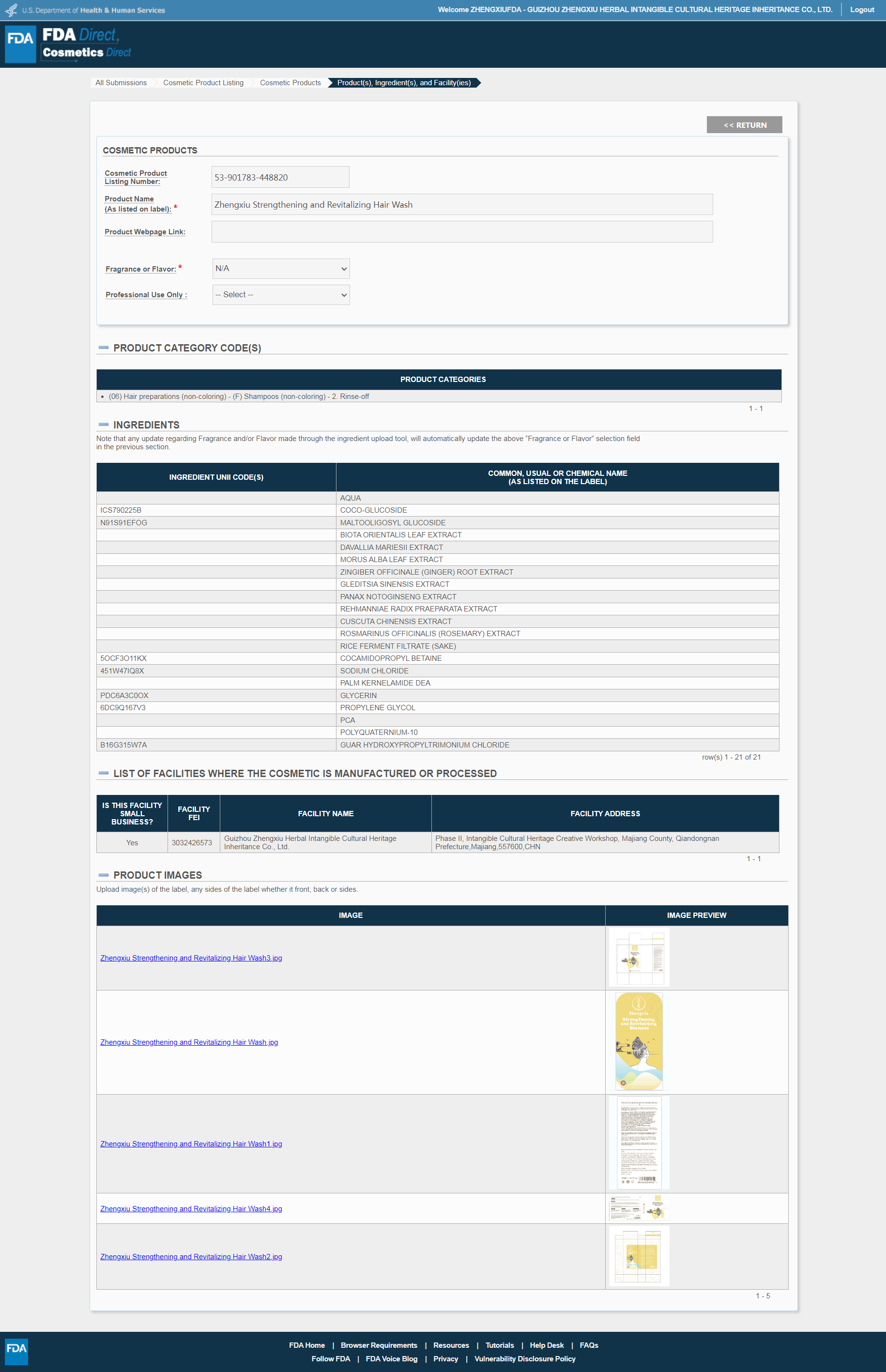View the Hair Wash1.jpg label text preview thumbnail

point(639,1143)
